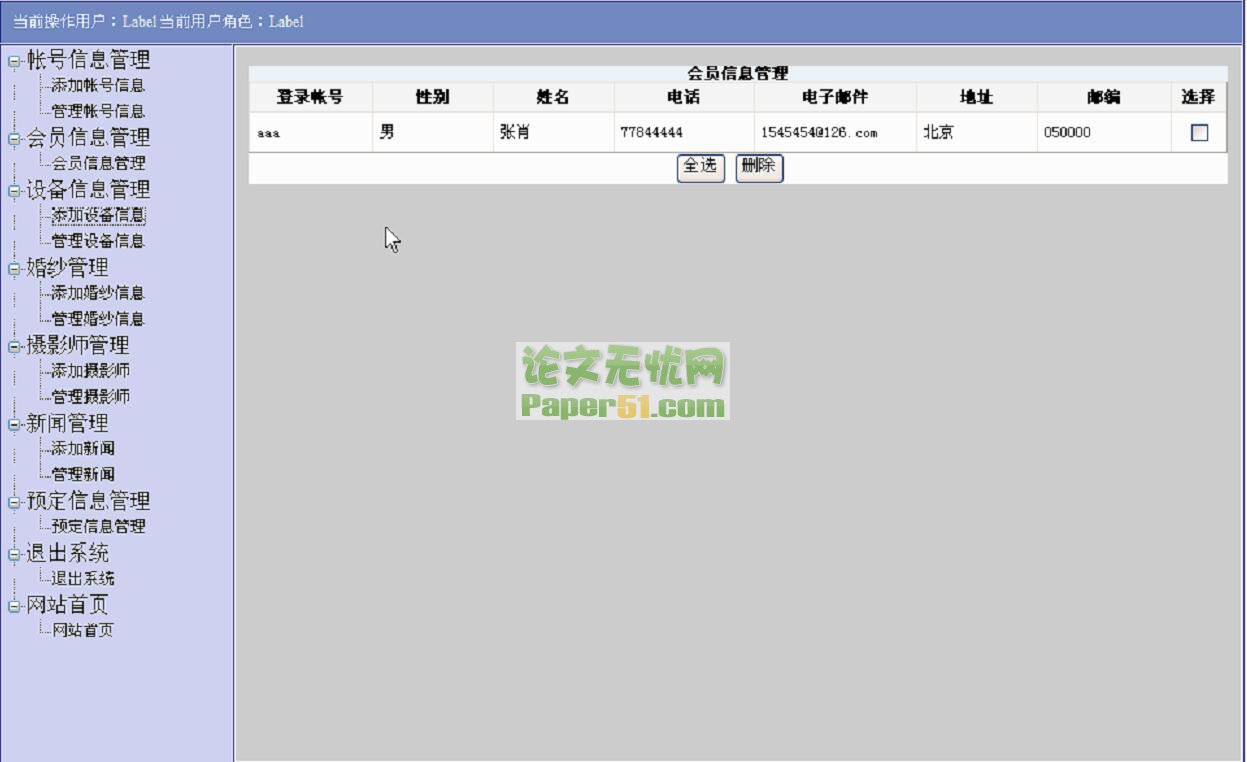Collapse the 新闻管理 tree node

[14, 425]
